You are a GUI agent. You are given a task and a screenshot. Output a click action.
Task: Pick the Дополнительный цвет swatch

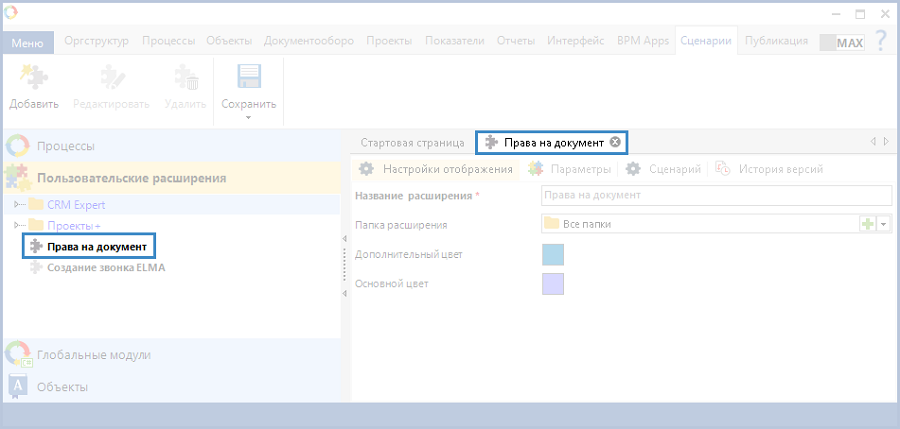552,254
